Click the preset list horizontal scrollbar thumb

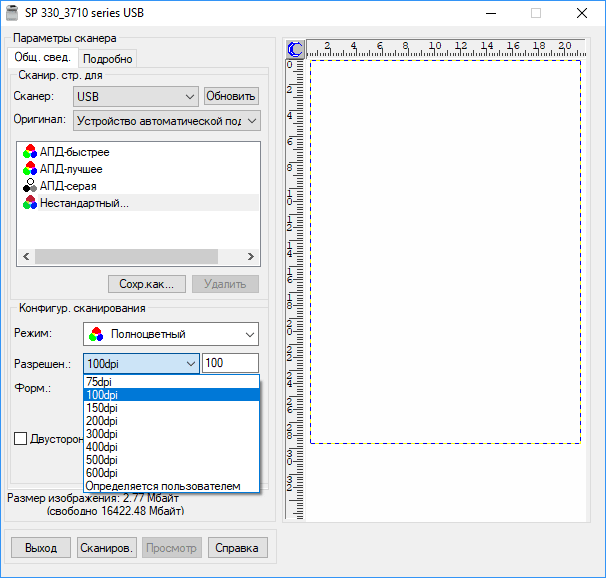coord(126,257)
